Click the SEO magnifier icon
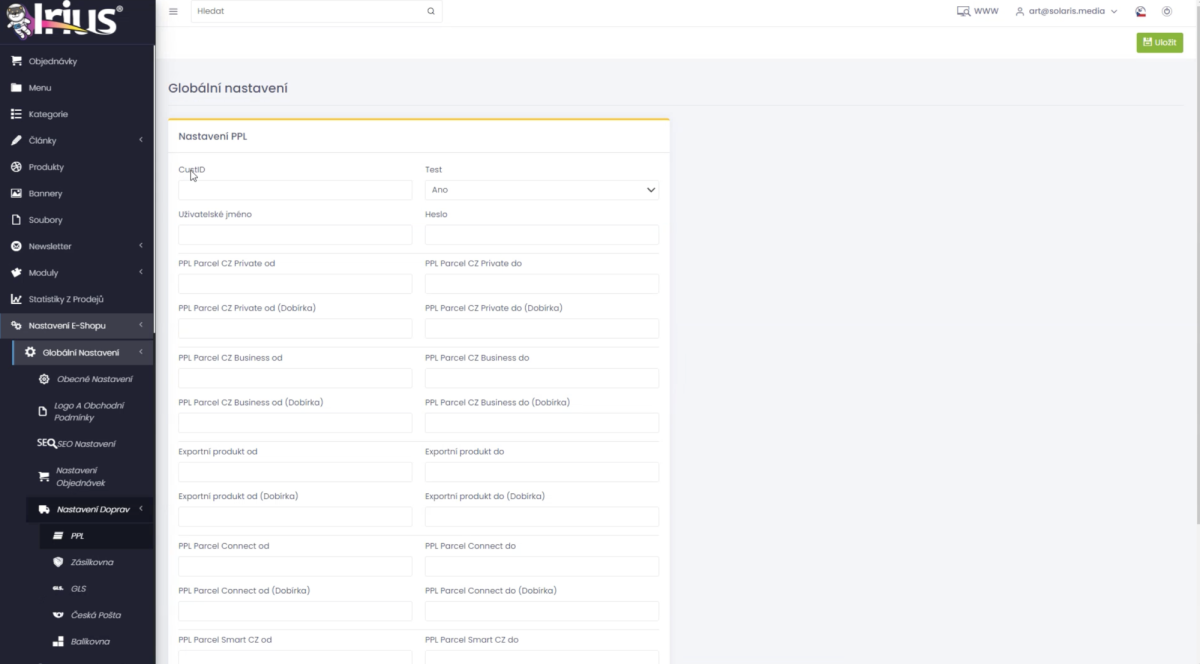 pyautogui.click(x=46, y=443)
